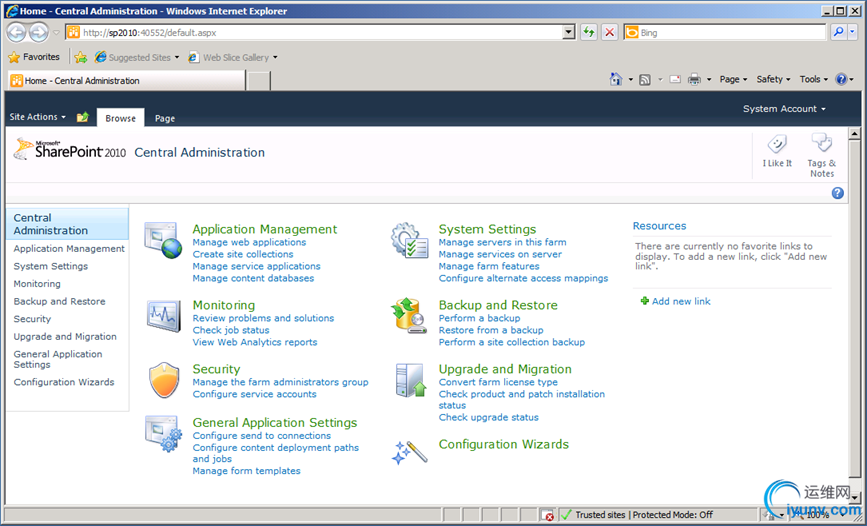
Task: Open the System Account dropdown
Action: [784, 109]
